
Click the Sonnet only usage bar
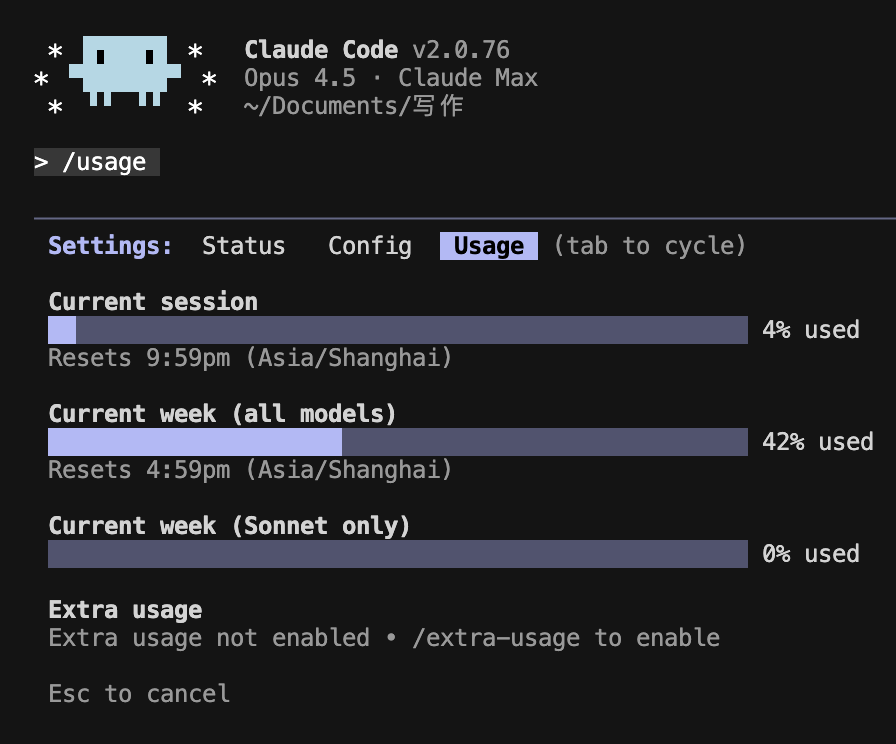pos(397,554)
